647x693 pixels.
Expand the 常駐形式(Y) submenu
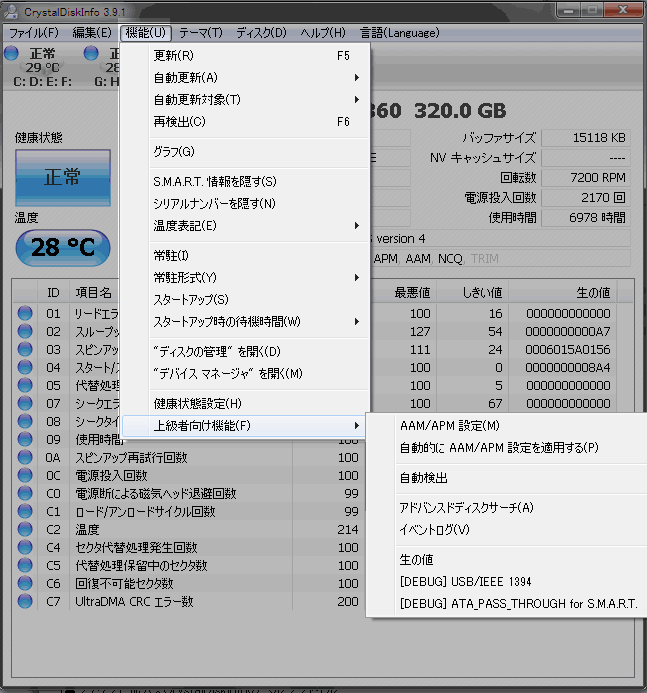(x=245, y=278)
